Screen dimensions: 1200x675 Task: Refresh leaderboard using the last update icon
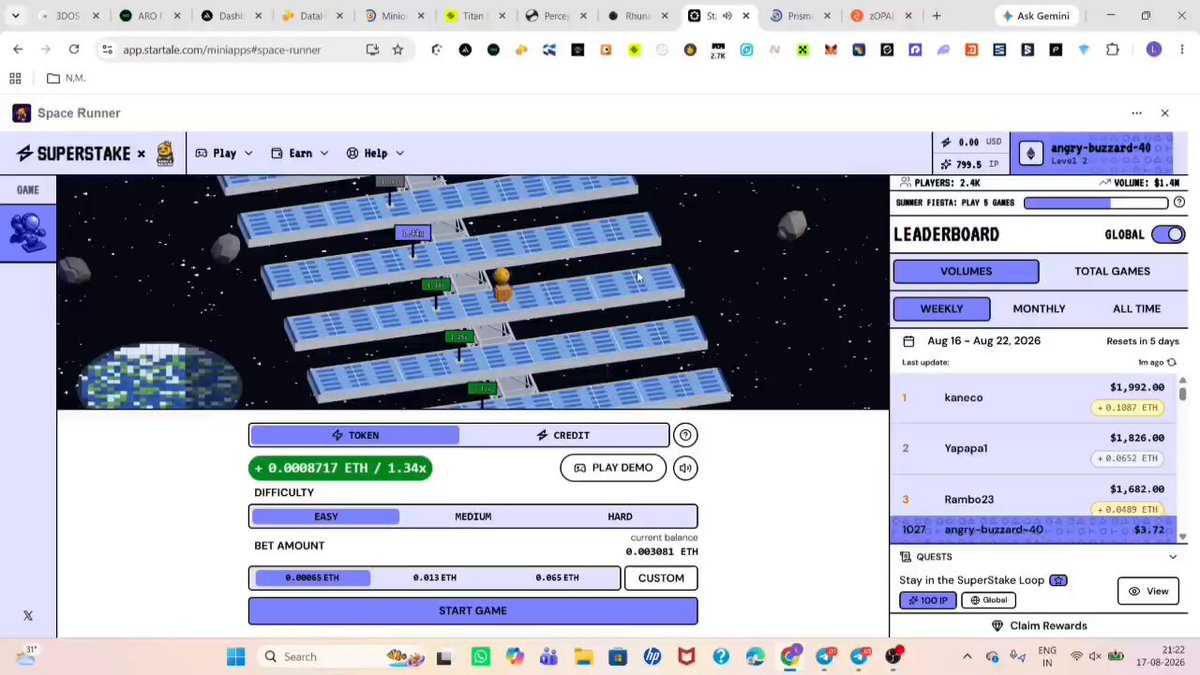[1172, 362]
